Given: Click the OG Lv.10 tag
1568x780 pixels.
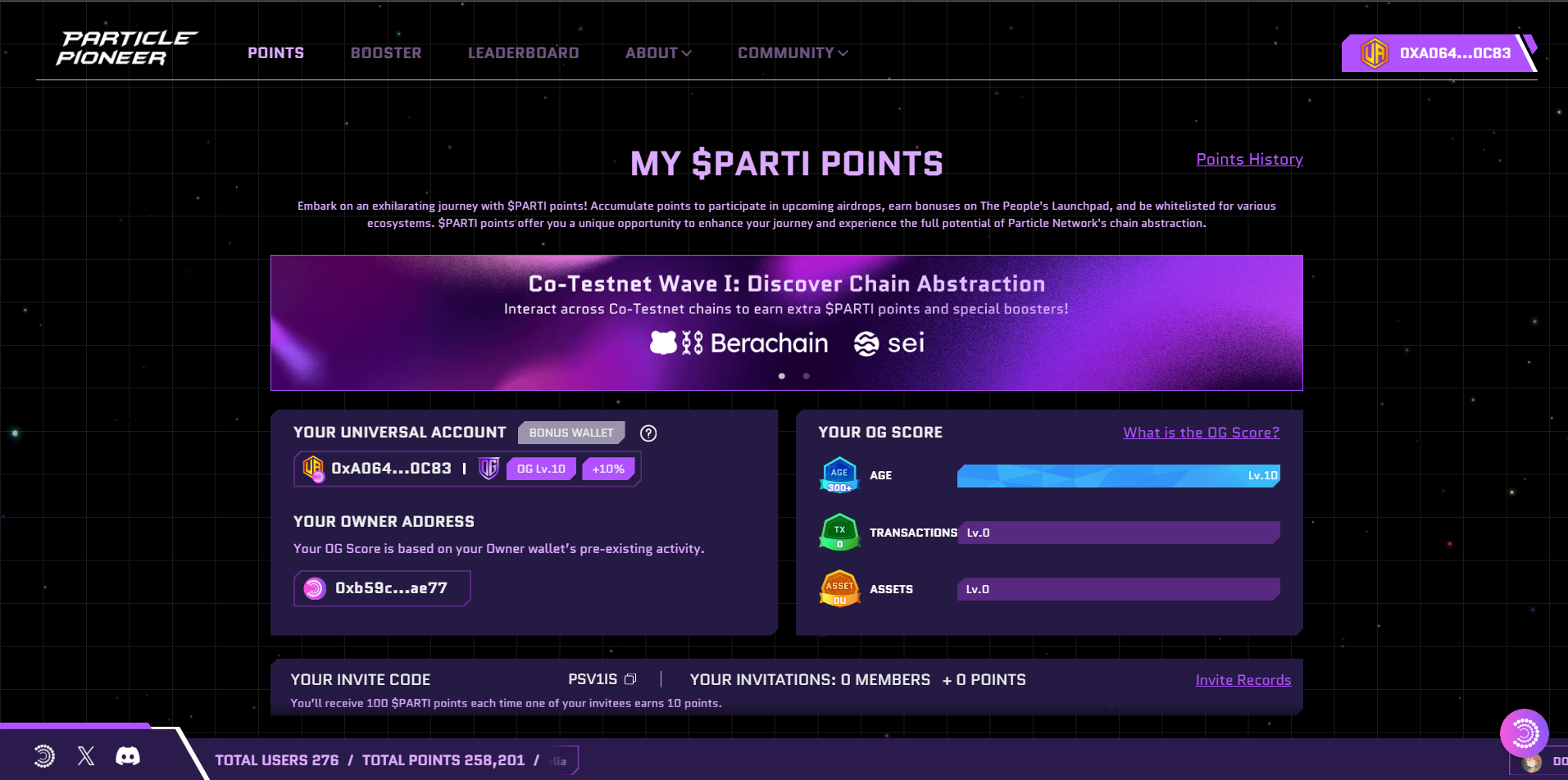Looking at the screenshot, I should point(541,469).
